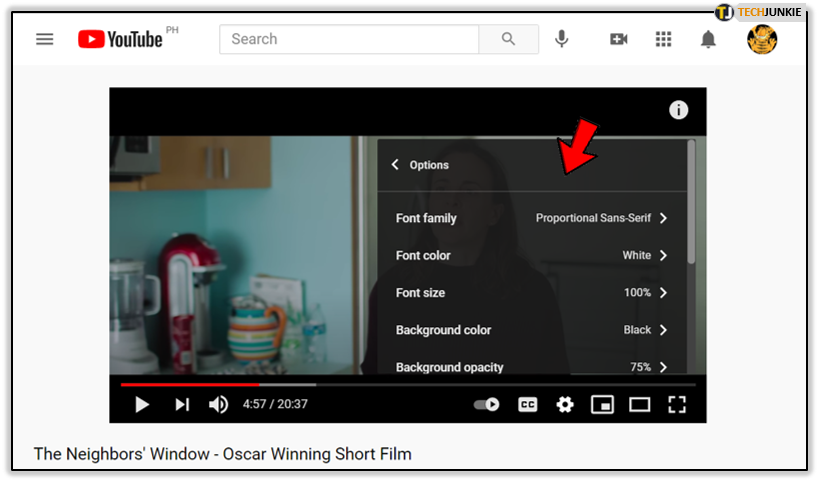Expand the 75% opacity chevron
This screenshot has width=819, height=482.
(663, 367)
